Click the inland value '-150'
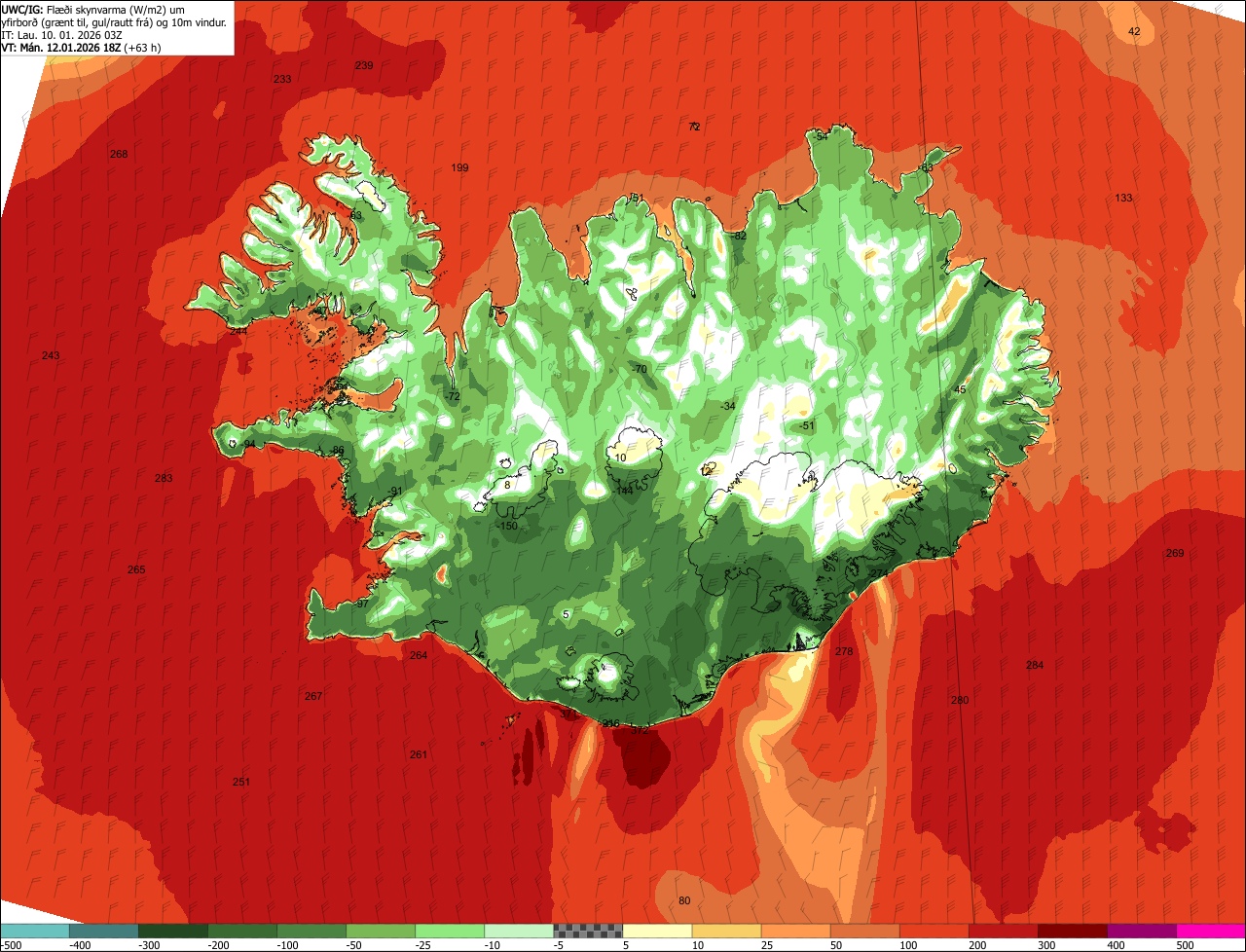 (x=507, y=526)
